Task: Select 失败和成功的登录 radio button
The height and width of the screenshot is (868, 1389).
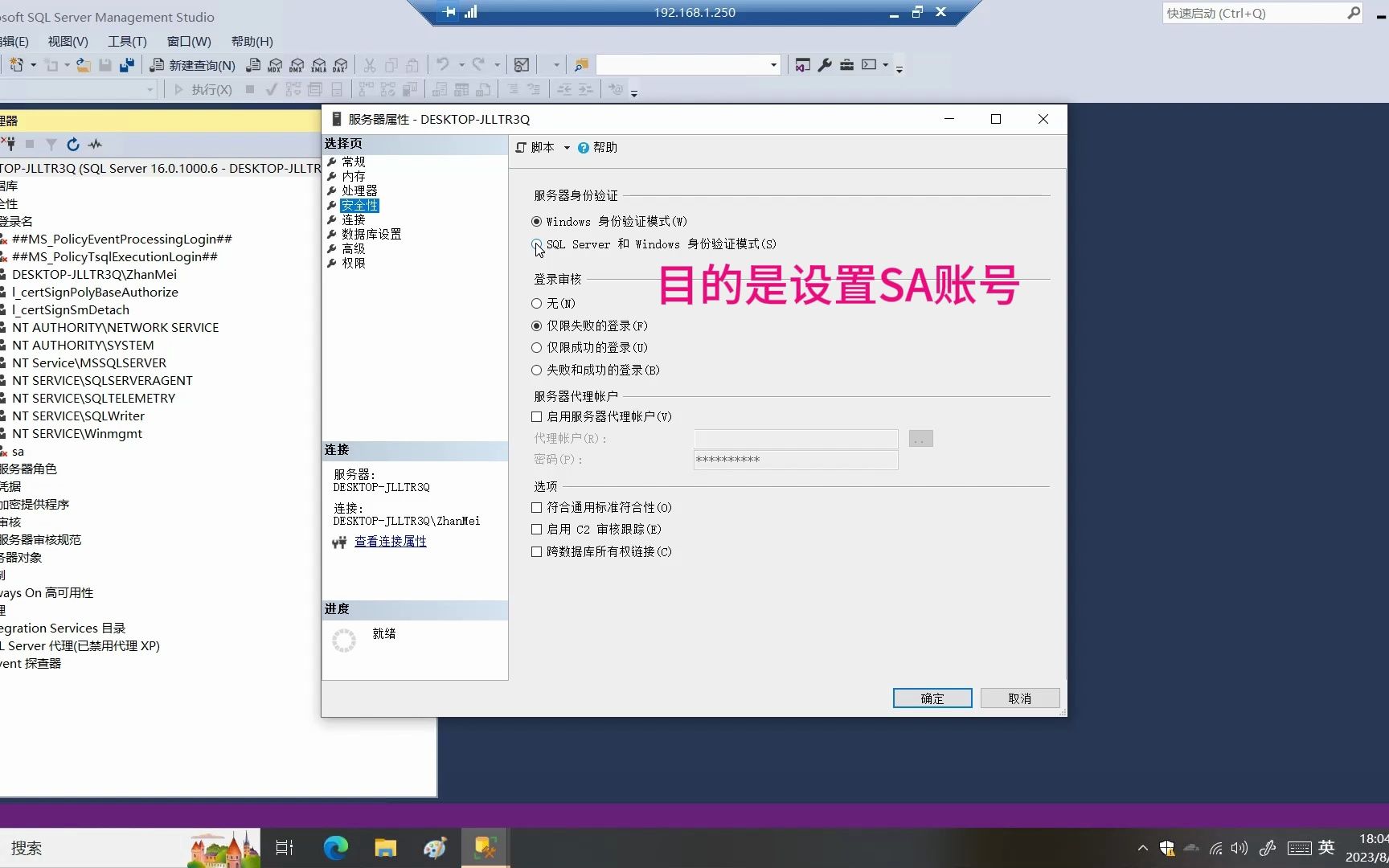Action: point(536,370)
